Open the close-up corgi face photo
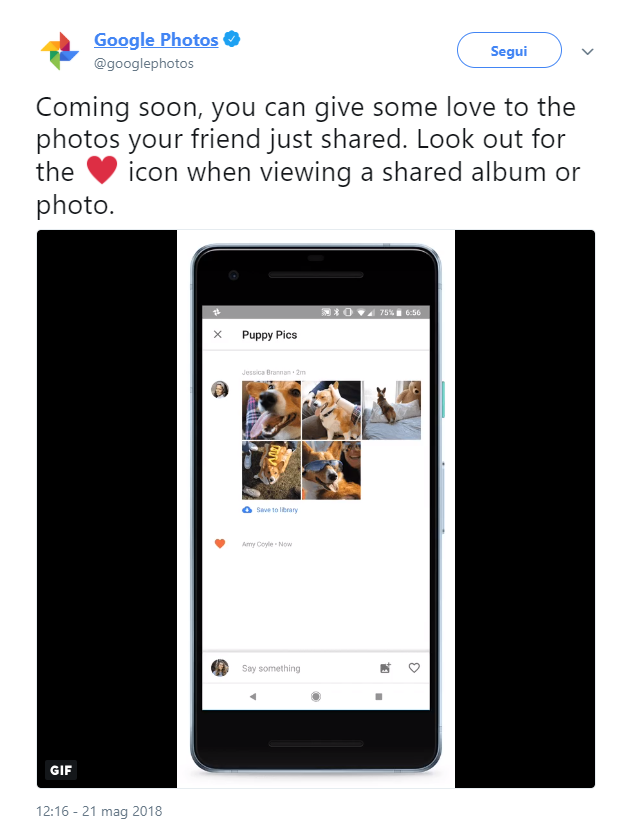 tap(271, 410)
